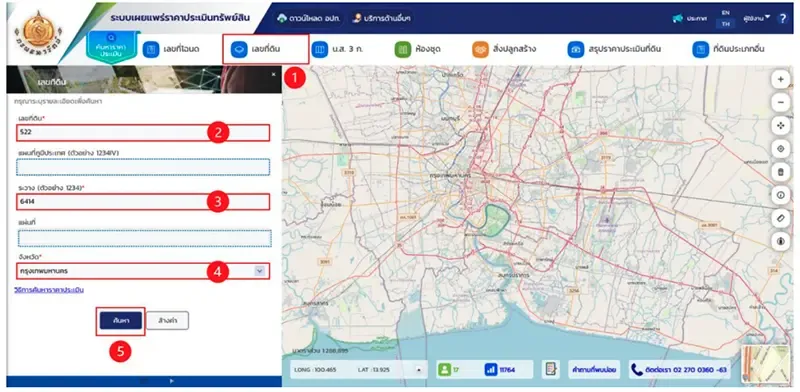The width and height of the screenshot is (800, 392).
Task: Open the street view person tool
Action: pos(780,240)
